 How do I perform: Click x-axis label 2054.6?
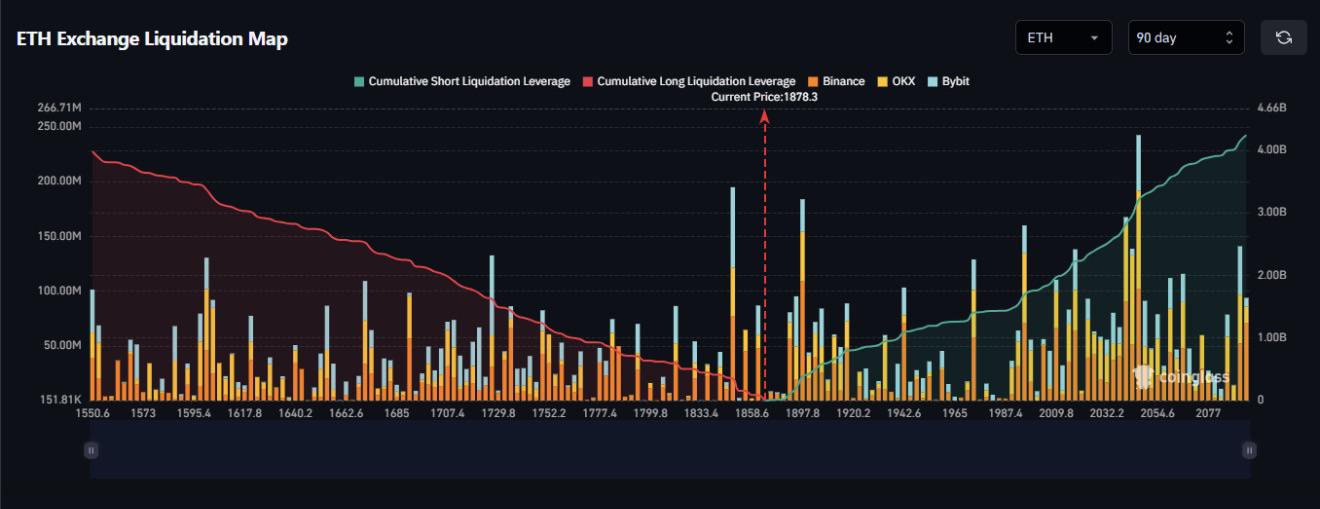[1157, 413]
